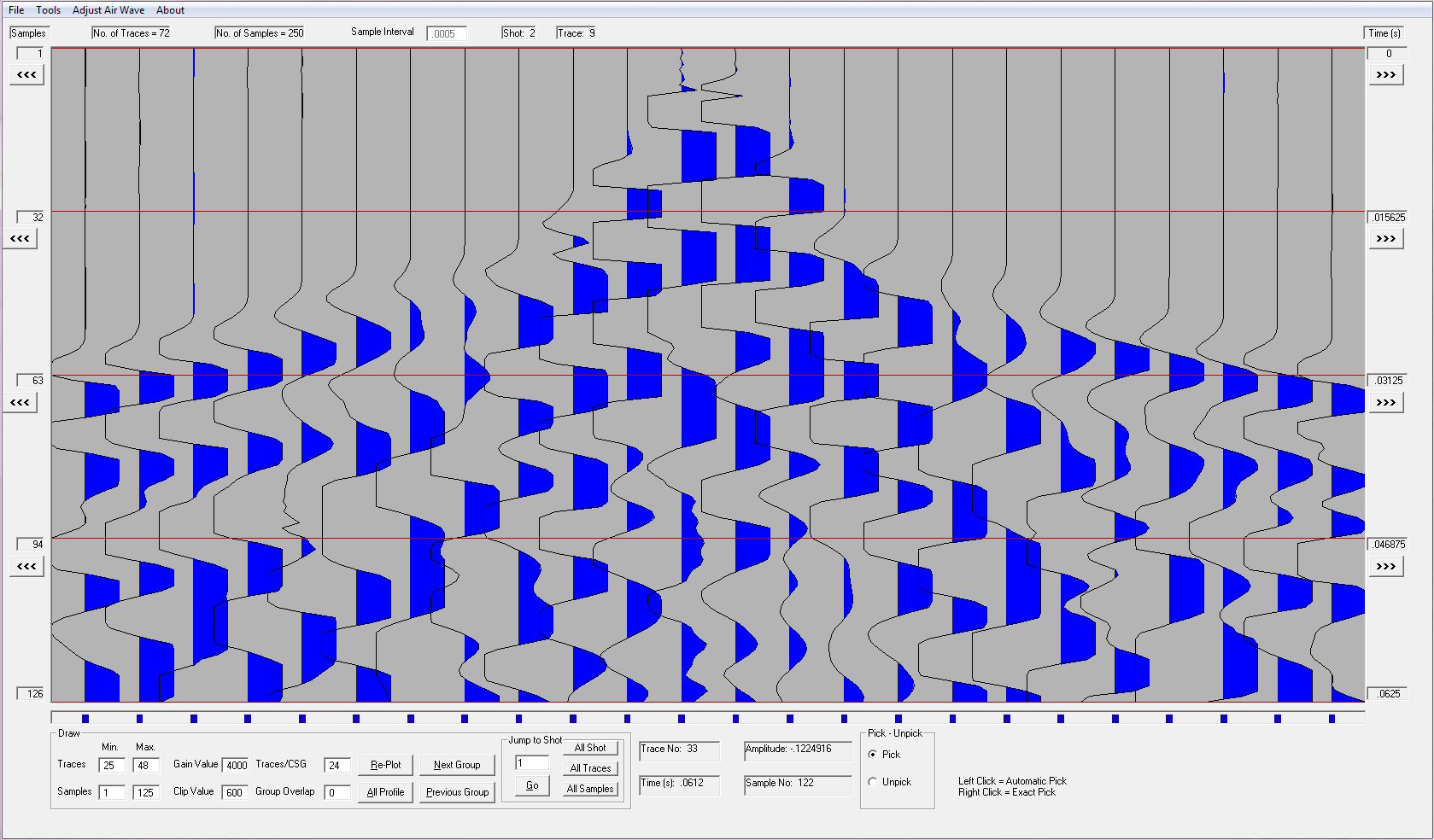The height and width of the screenshot is (840, 1434).
Task: Open the File menu
Action: click(16, 10)
